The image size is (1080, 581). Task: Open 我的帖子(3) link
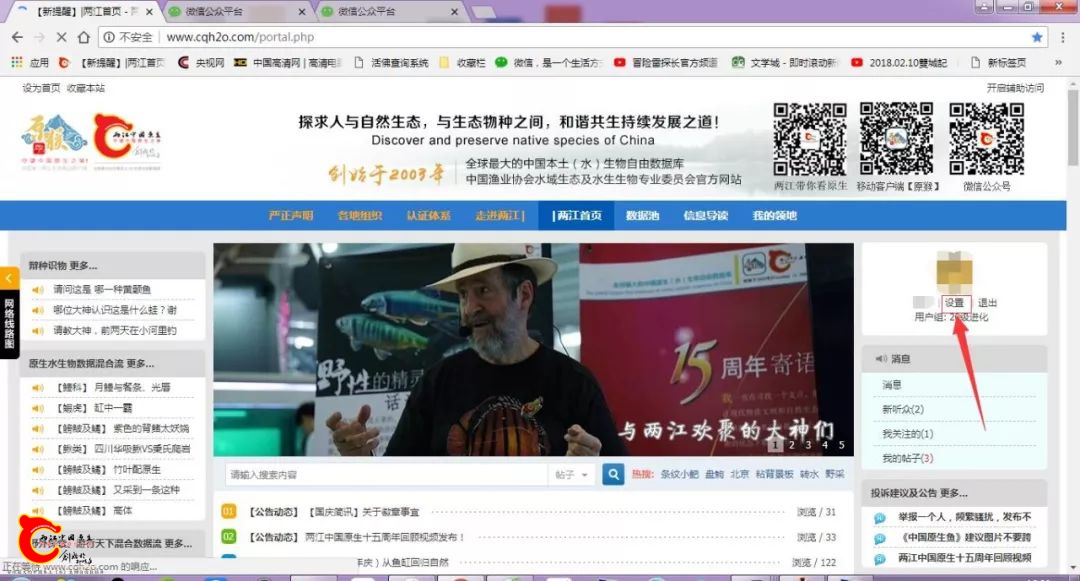coord(908,458)
